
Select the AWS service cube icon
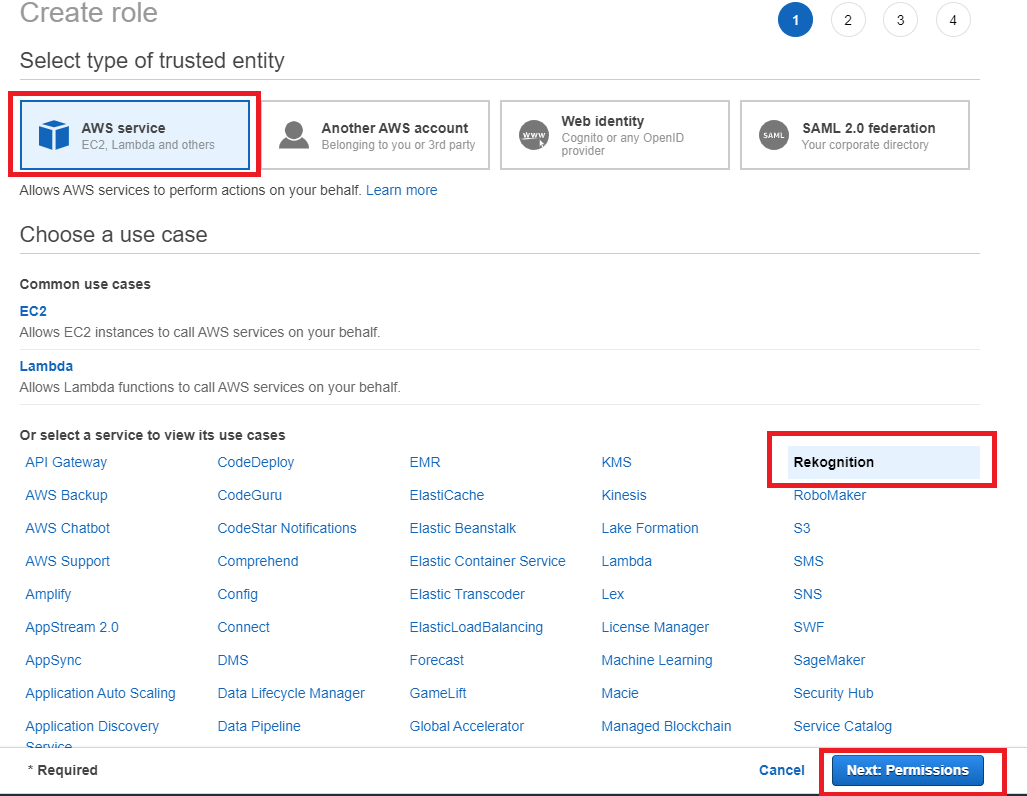[53, 135]
